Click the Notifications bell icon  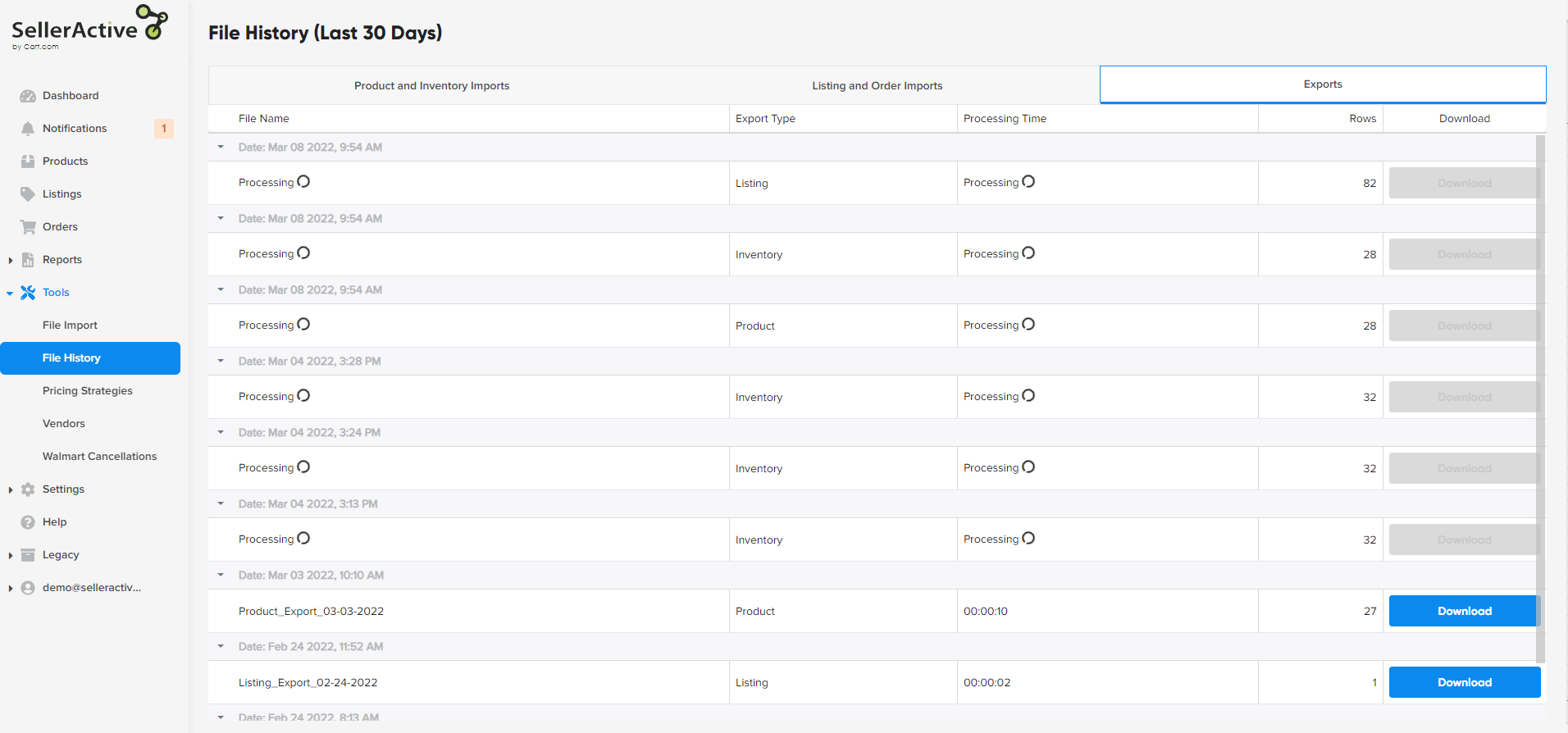[28, 129]
